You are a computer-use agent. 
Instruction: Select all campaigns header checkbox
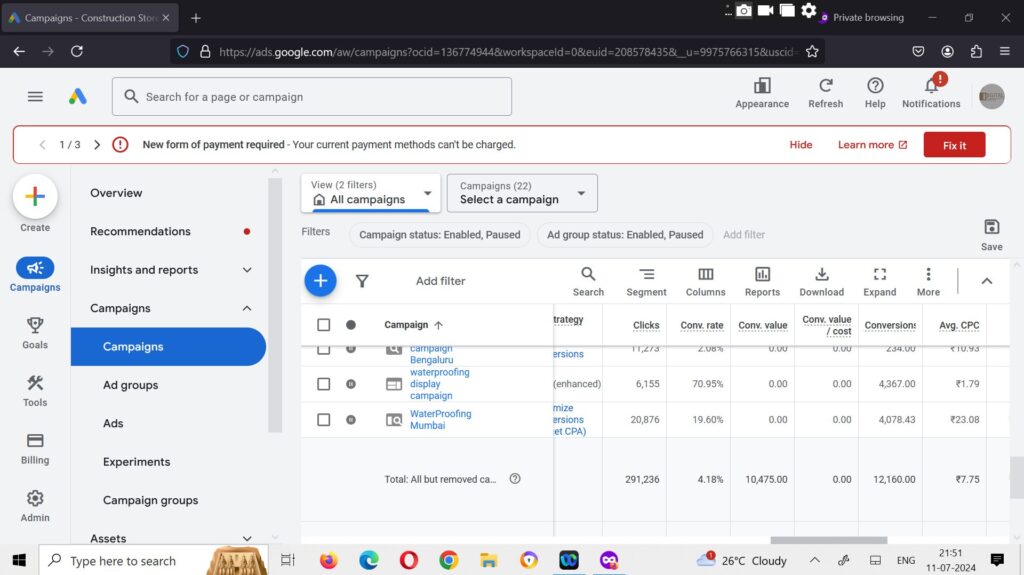pyautogui.click(x=323, y=325)
